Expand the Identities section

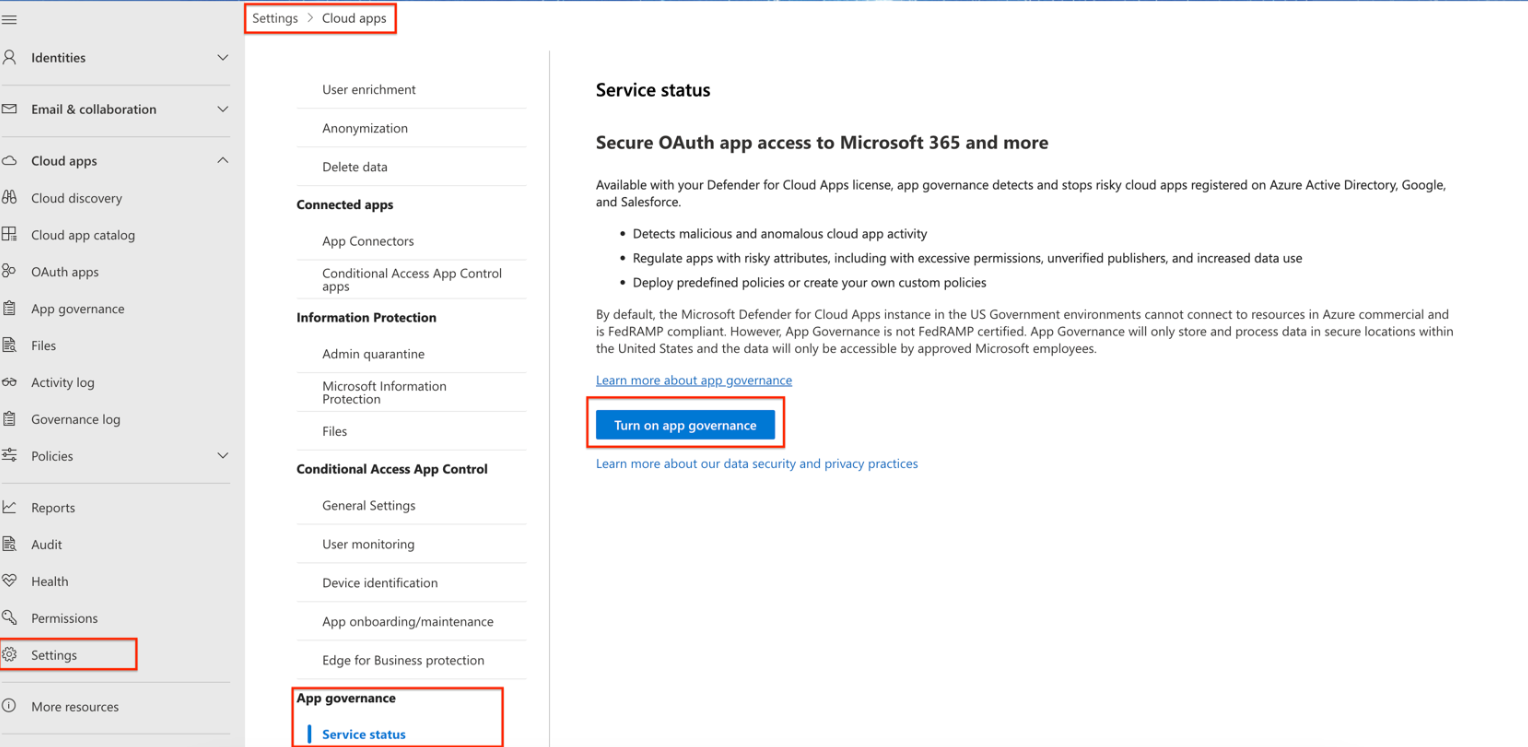pyautogui.click(x=222, y=57)
